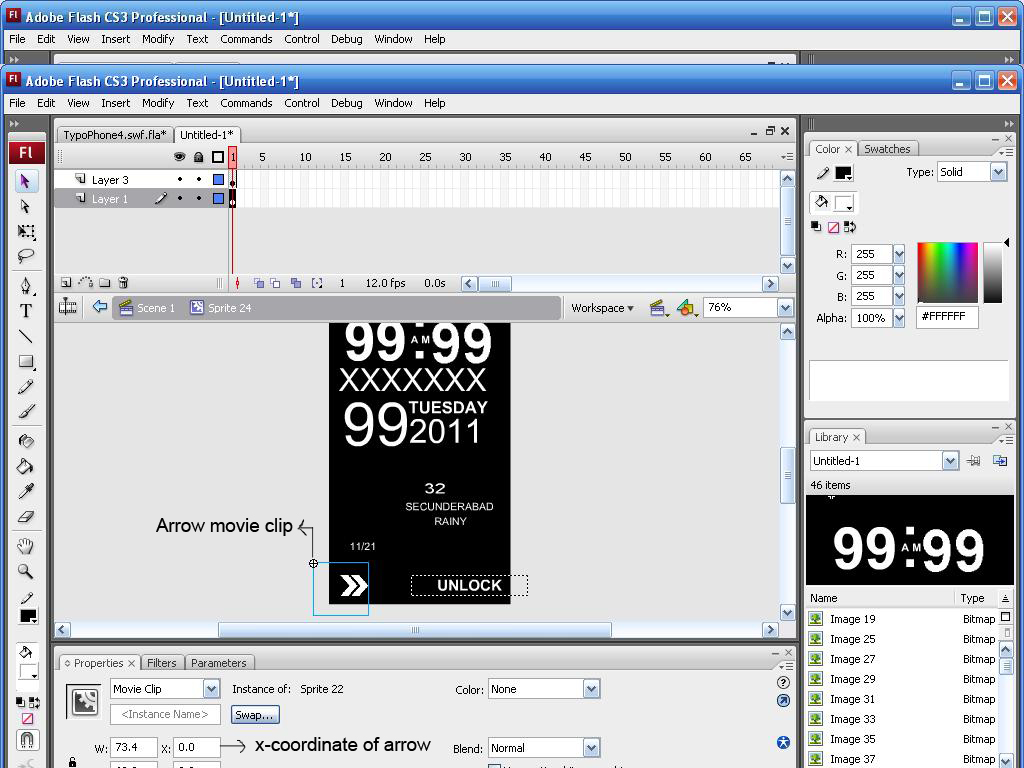Switch to the Filters tab

pyautogui.click(x=161, y=663)
